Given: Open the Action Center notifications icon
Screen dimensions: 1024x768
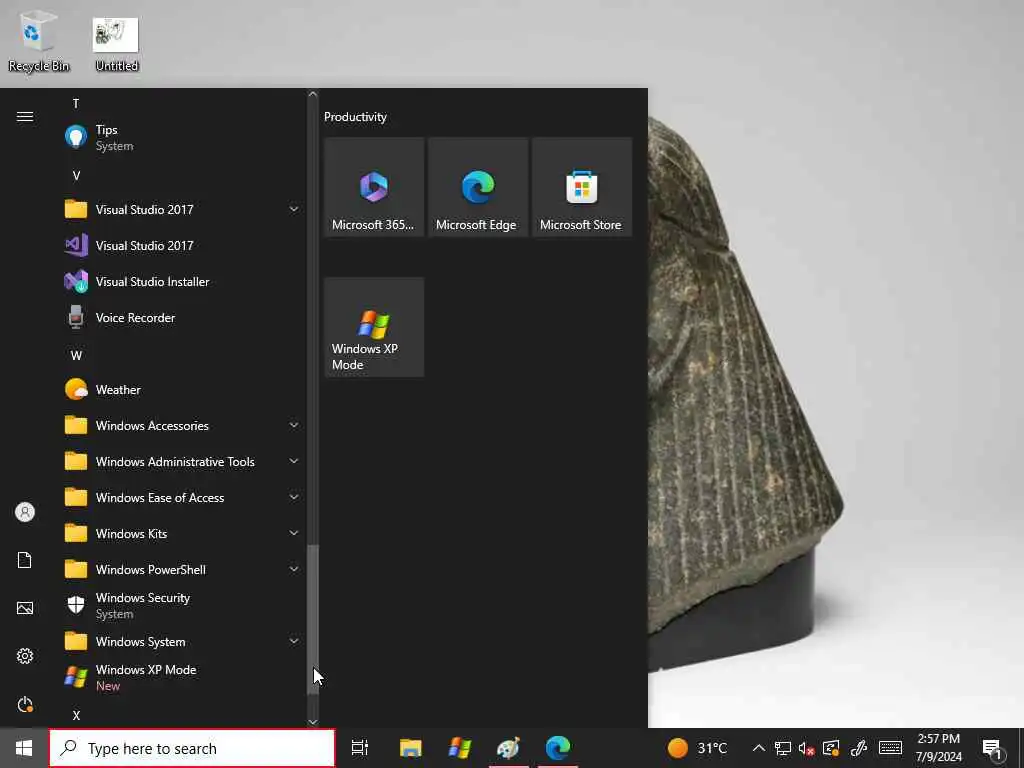Looking at the screenshot, I should (x=992, y=748).
